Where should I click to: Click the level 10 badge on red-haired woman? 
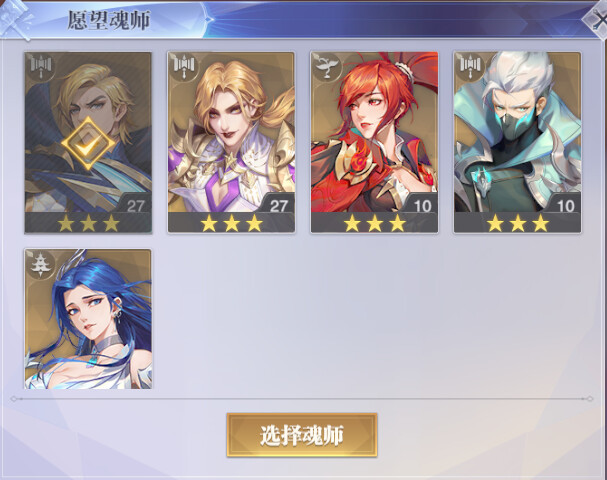pos(422,204)
